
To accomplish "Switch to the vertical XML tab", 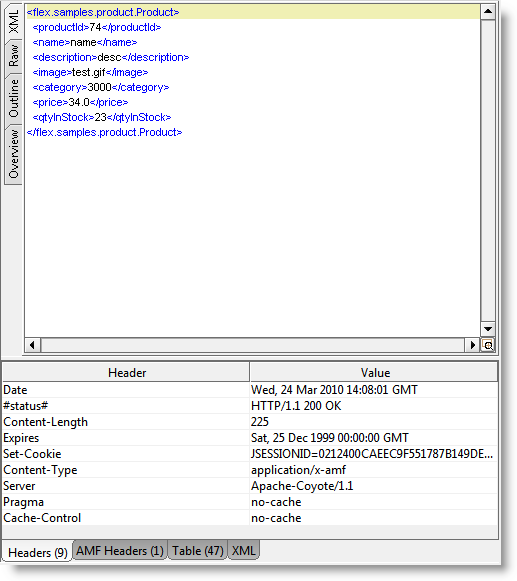I will tap(14, 21).
